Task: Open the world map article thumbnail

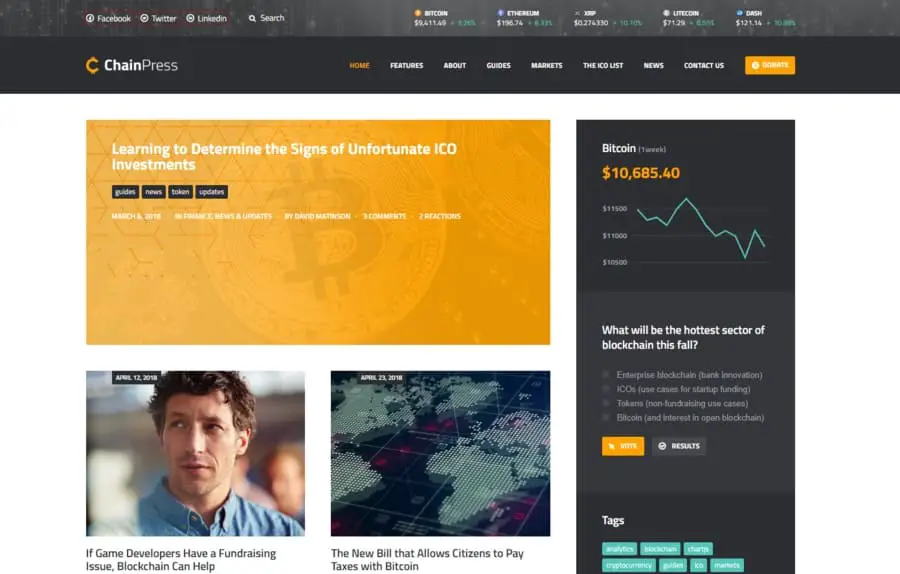Action: 440,453
